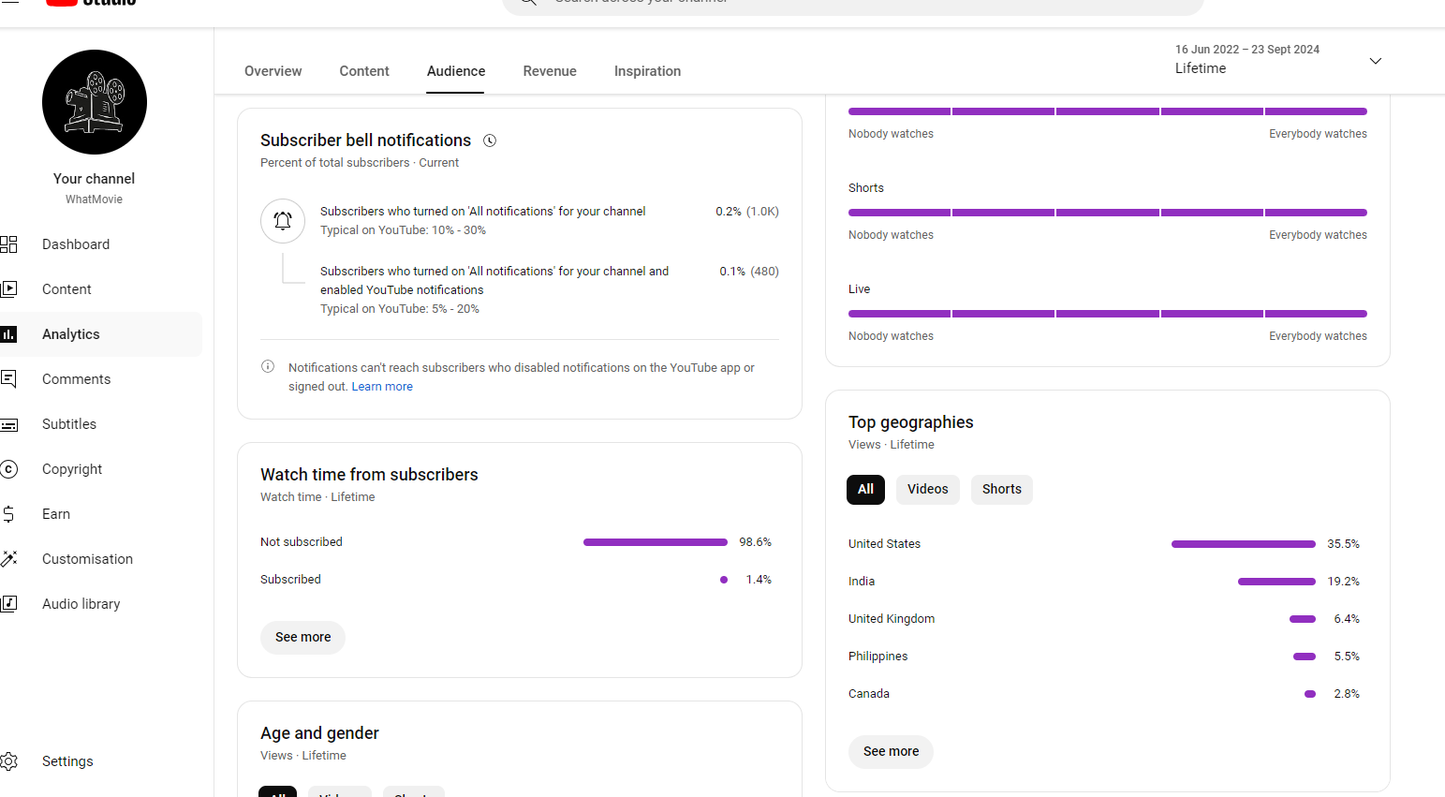
Task: Click the clock icon beside Subscriber bell notifications
Action: point(489,141)
